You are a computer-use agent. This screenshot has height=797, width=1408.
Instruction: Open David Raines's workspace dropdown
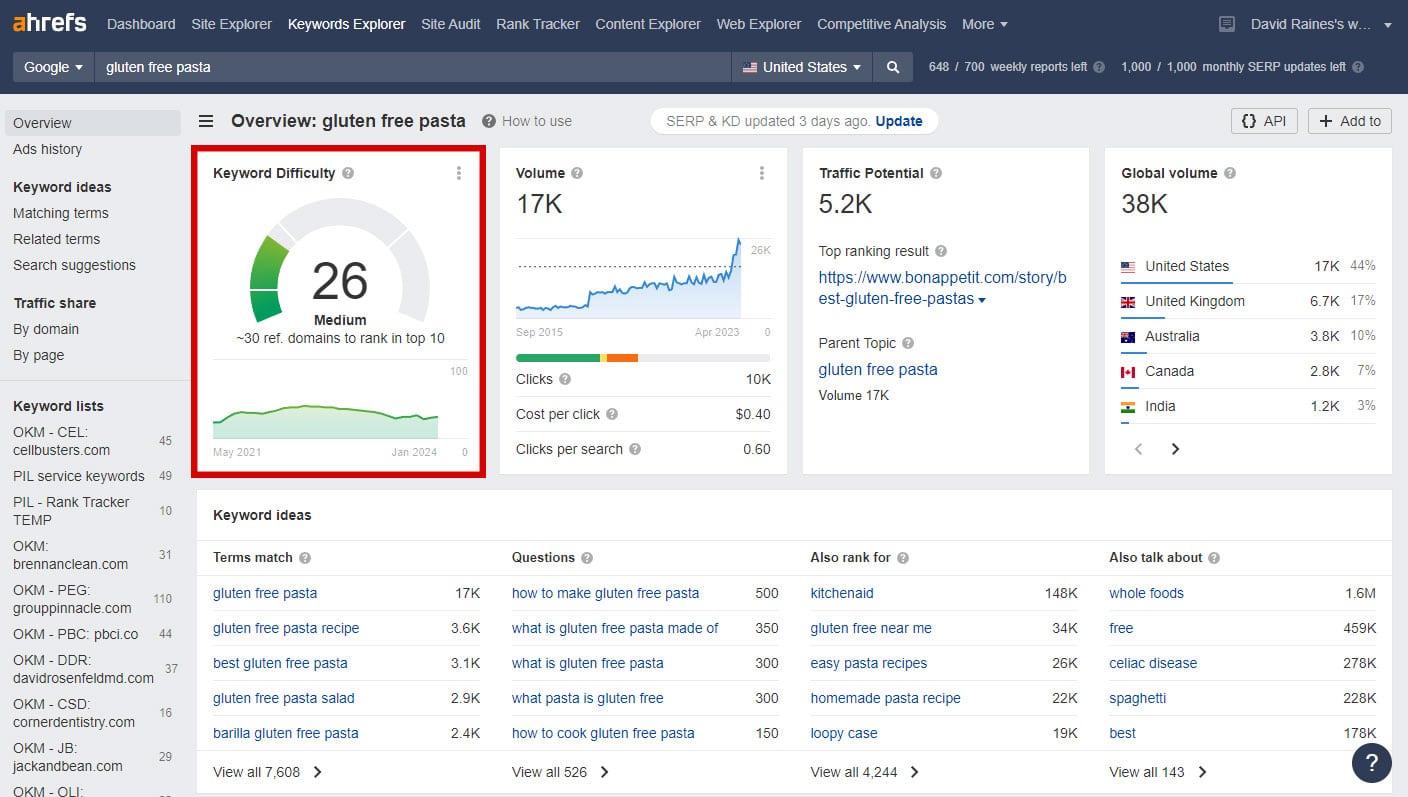1320,24
